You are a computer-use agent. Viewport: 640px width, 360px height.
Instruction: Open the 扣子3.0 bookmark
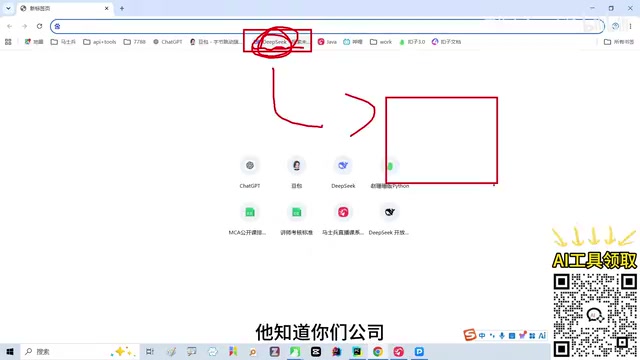pyautogui.click(x=412, y=42)
